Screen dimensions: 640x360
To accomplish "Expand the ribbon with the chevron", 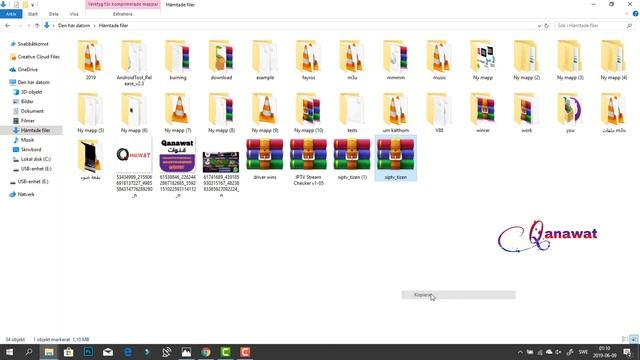I will pyautogui.click(x=627, y=14).
